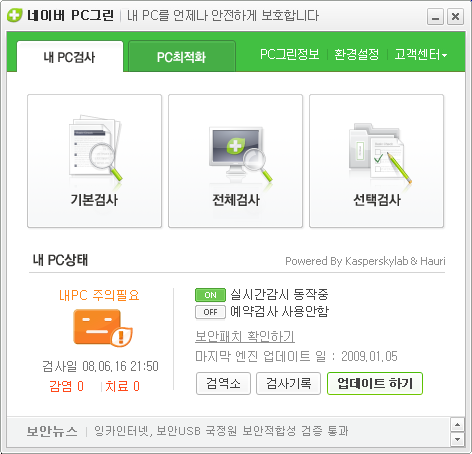Click the Powered By Kasperskylab & Hauri text
Viewport: 472px width, 454px height.
point(365,261)
